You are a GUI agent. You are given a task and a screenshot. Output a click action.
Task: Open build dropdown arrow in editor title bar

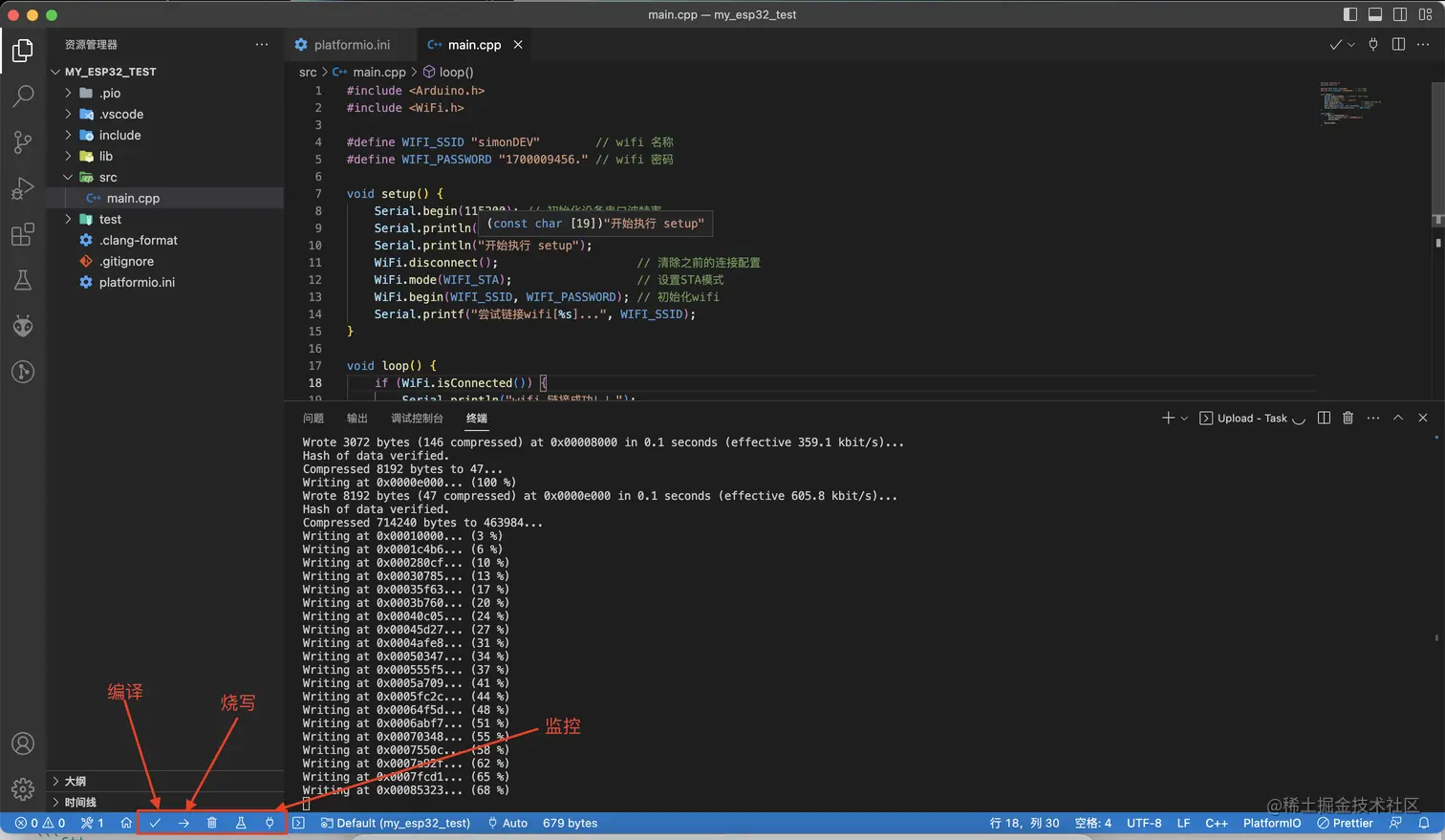coord(1351,45)
